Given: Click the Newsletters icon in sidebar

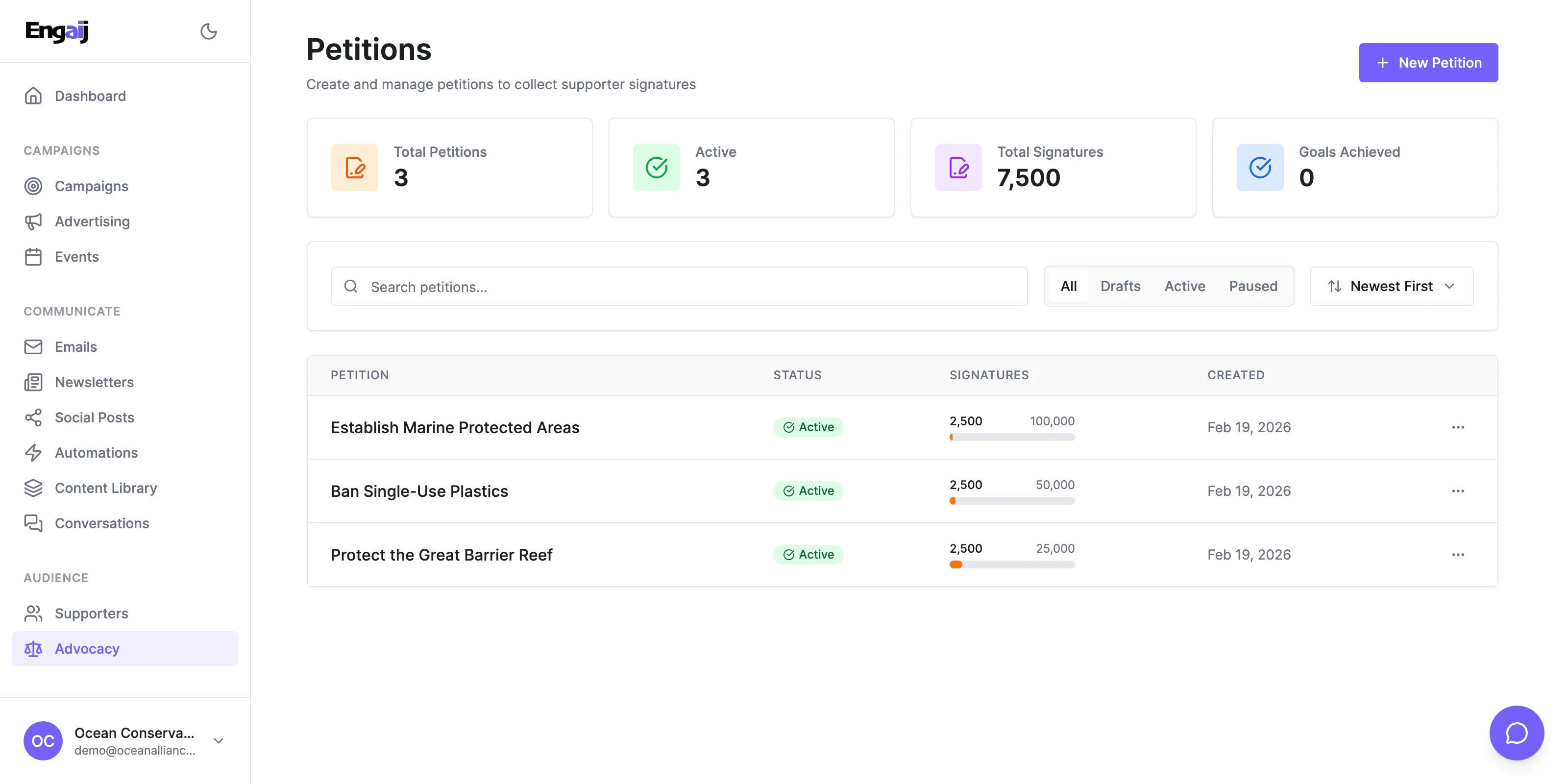Looking at the screenshot, I should tap(33, 382).
